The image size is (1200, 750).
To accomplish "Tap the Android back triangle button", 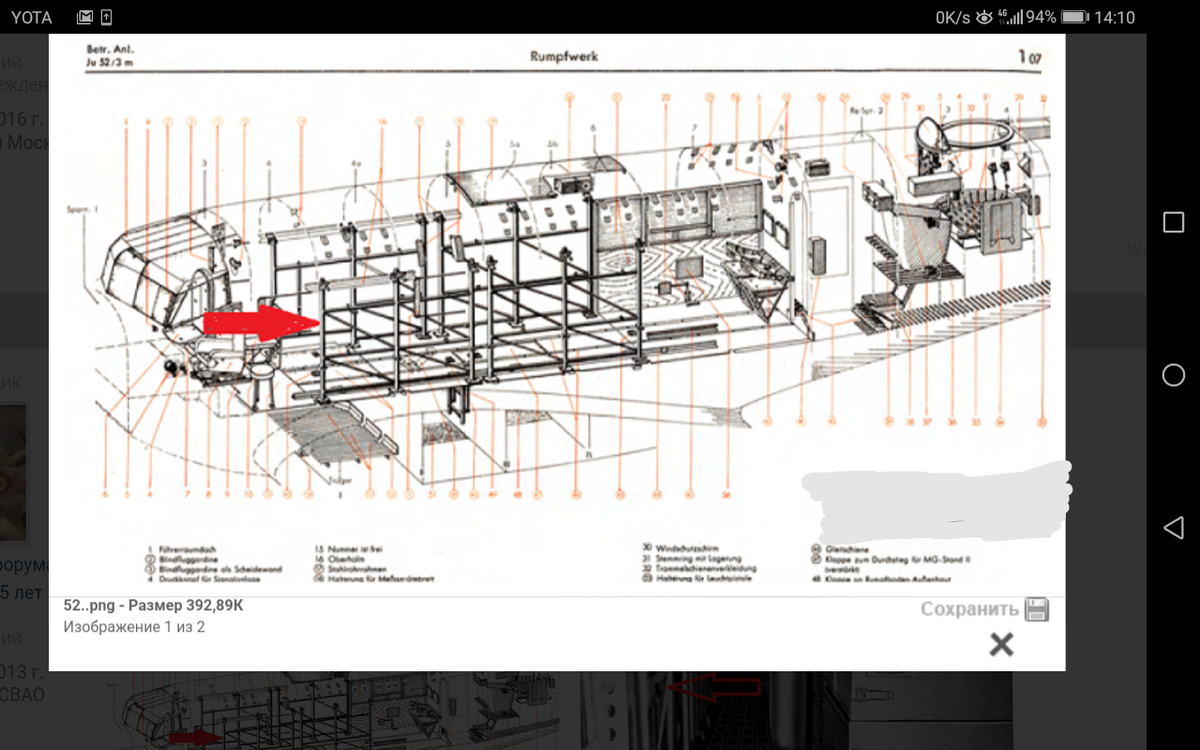I will click(1173, 528).
